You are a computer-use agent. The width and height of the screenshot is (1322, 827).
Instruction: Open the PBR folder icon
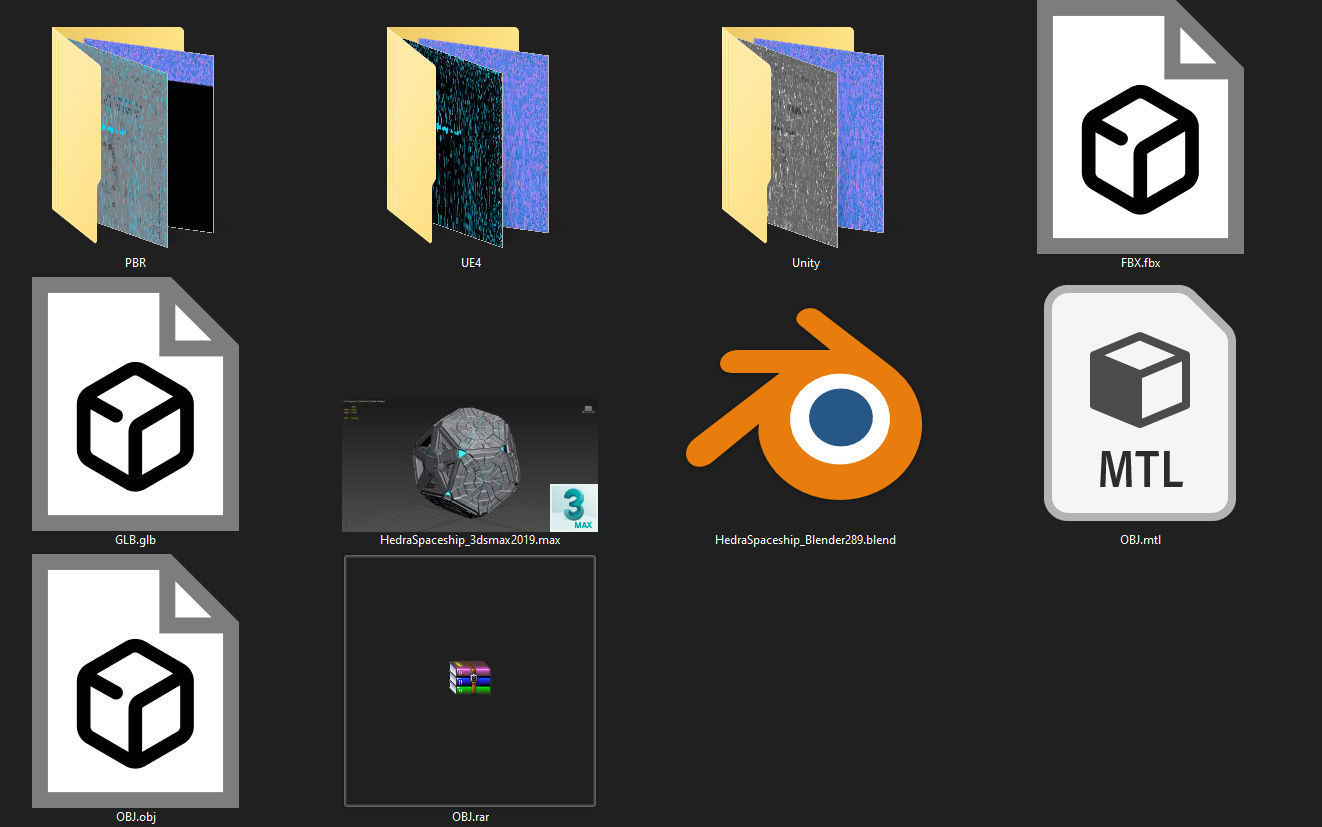tap(133, 136)
